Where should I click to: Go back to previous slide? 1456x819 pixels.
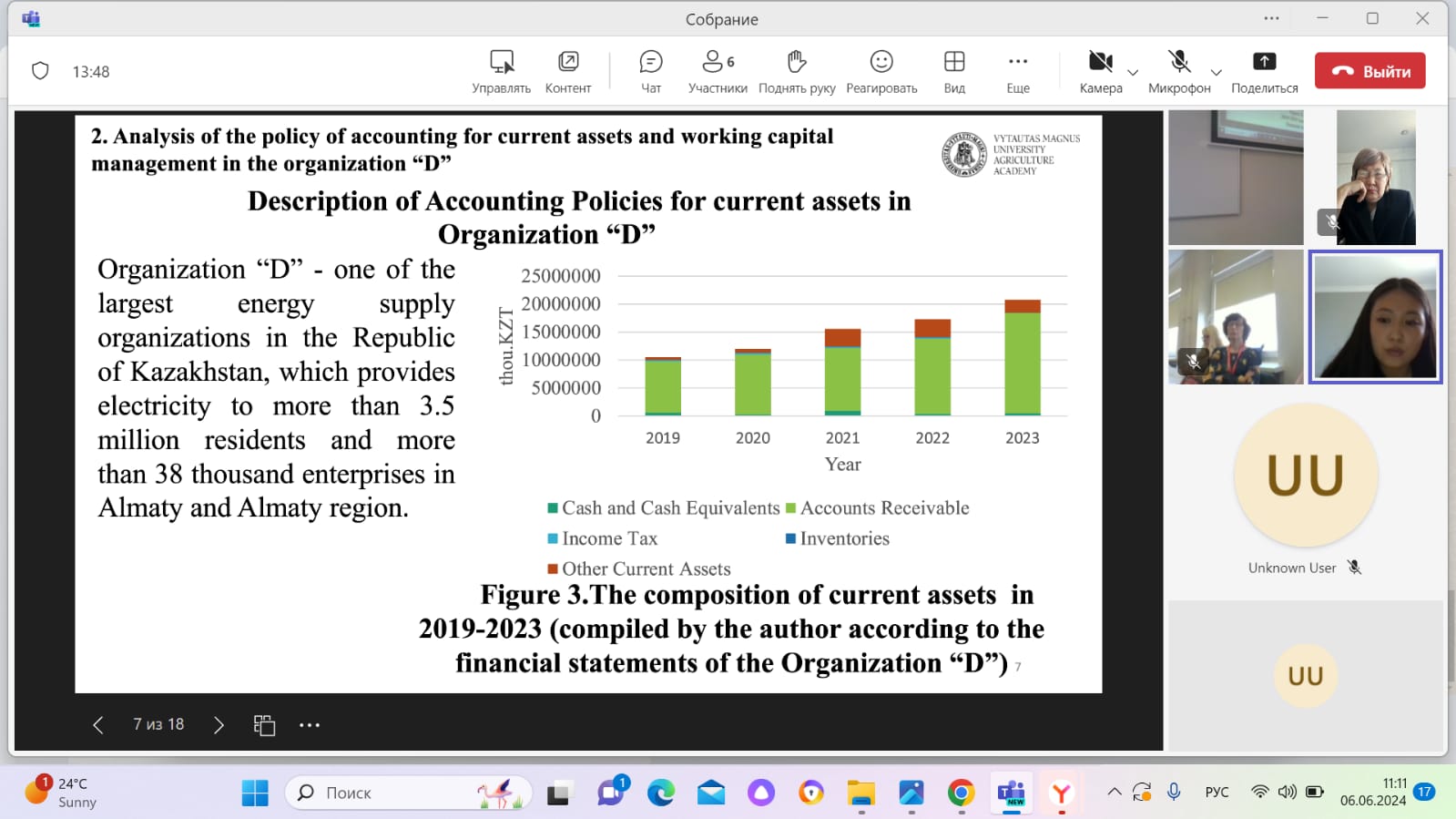tap(98, 725)
